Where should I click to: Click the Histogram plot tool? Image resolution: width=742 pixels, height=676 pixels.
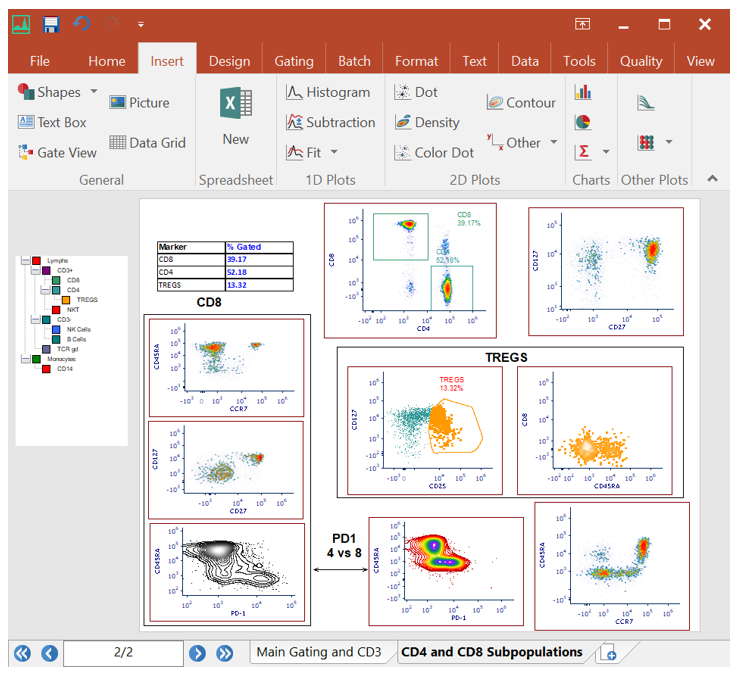point(327,92)
